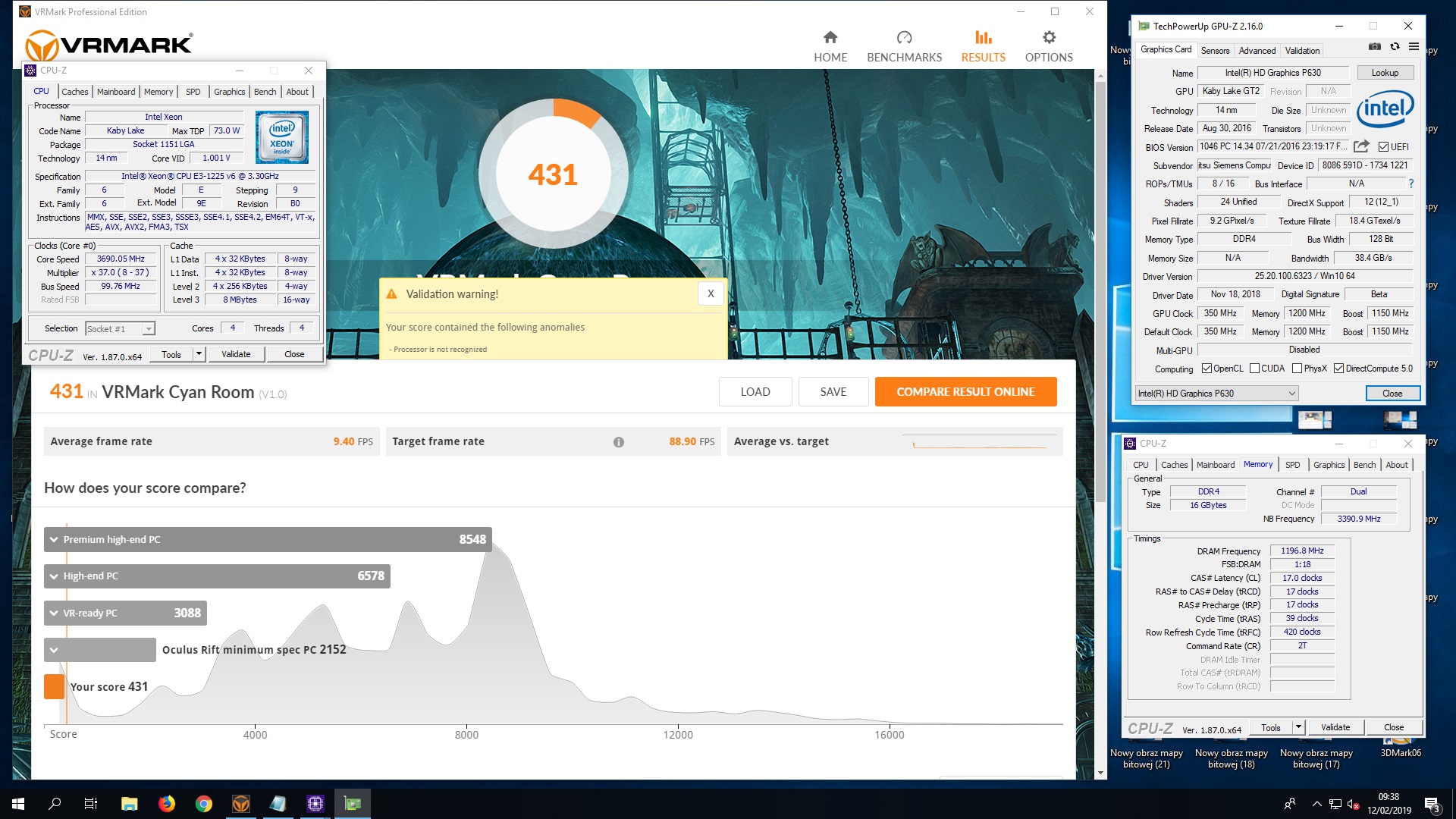Click Intel logo in GPU-Z
The image size is (1456, 819).
[1385, 108]
